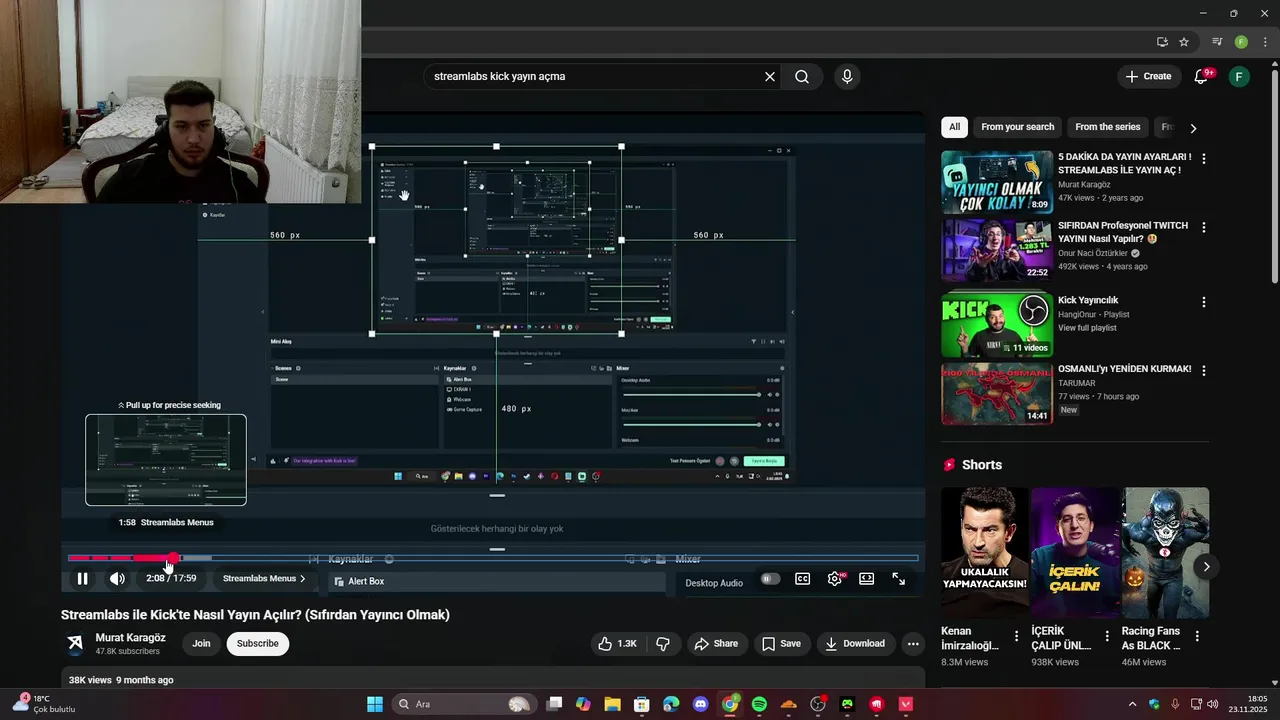
Task: Open the Windows Start menu
Action: tap(374, 704)
